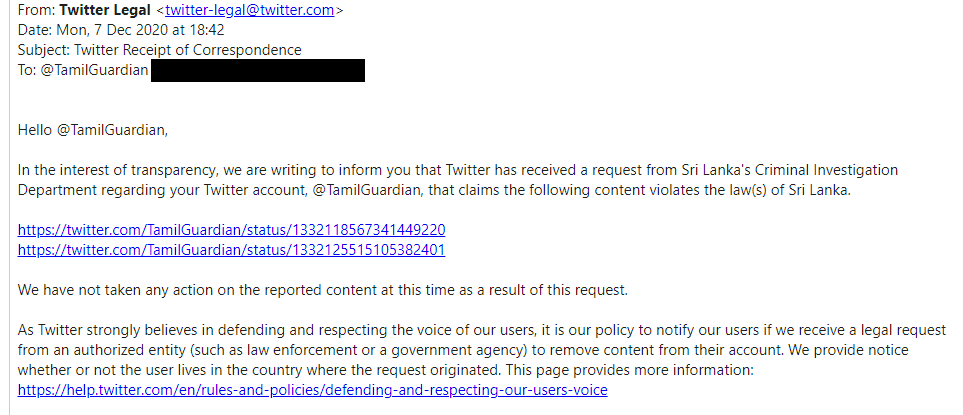Click the phrase Sri Lanka's Criminal Investigation
The image size is (963, 415).
pyautogui.click(x=790, y=170)
